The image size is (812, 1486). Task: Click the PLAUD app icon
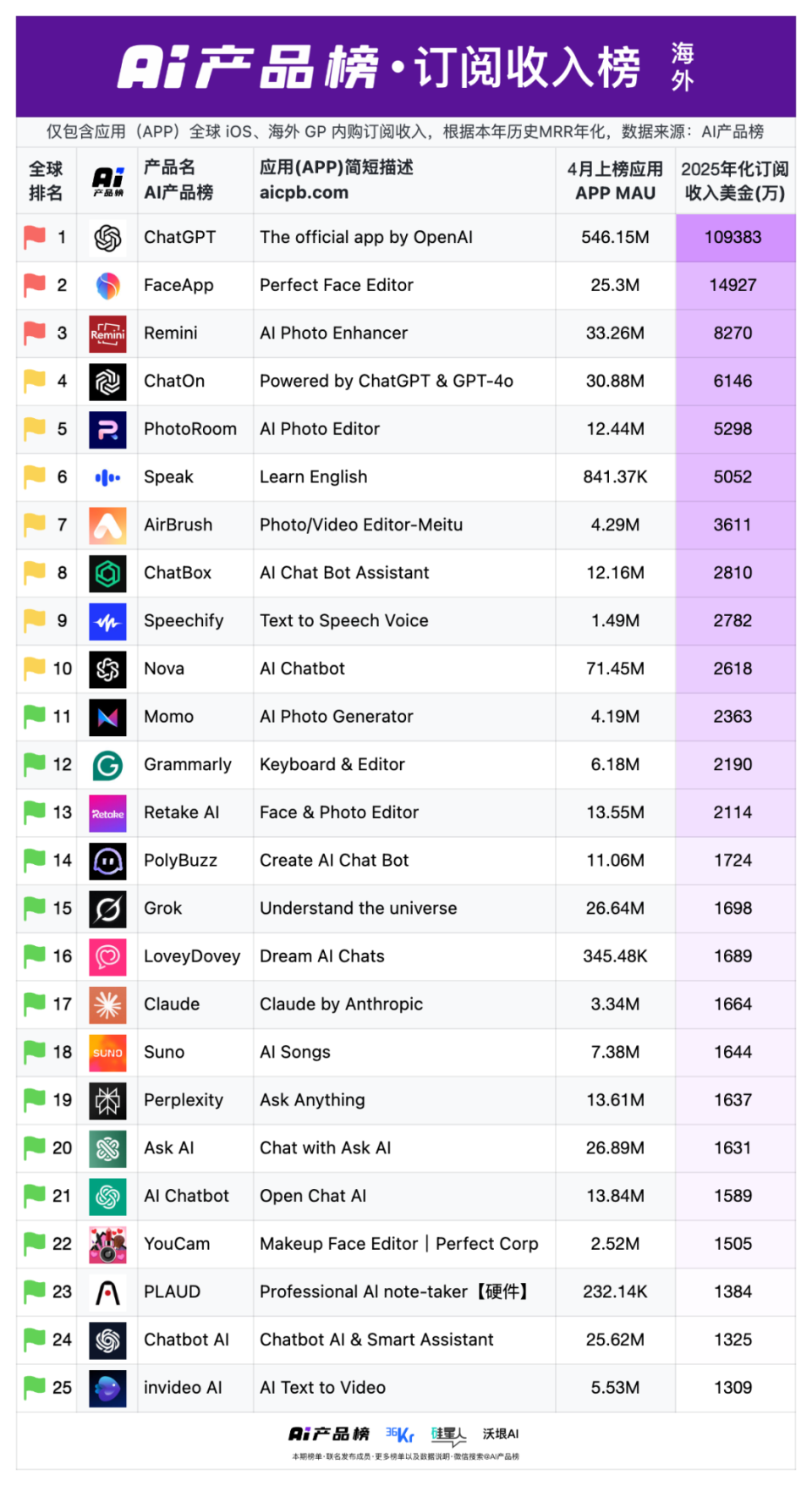tap(107, 1293)
